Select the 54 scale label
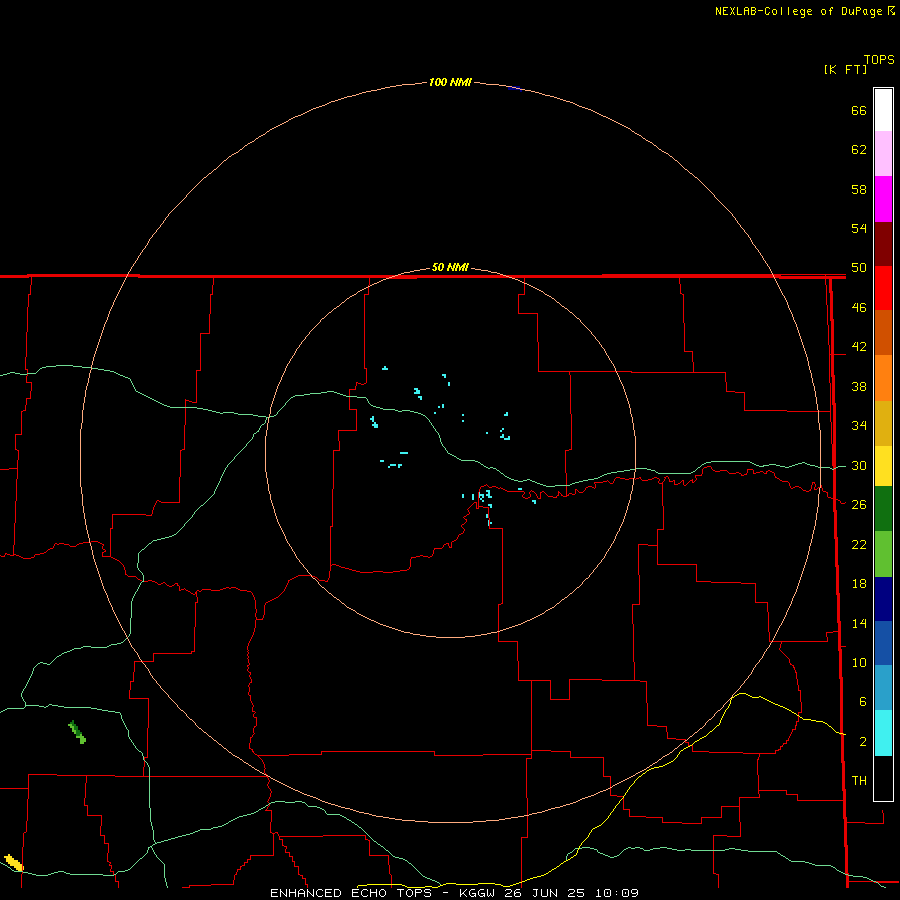The height and width of the screenshot is (900, 900). [x=859, y=228]
